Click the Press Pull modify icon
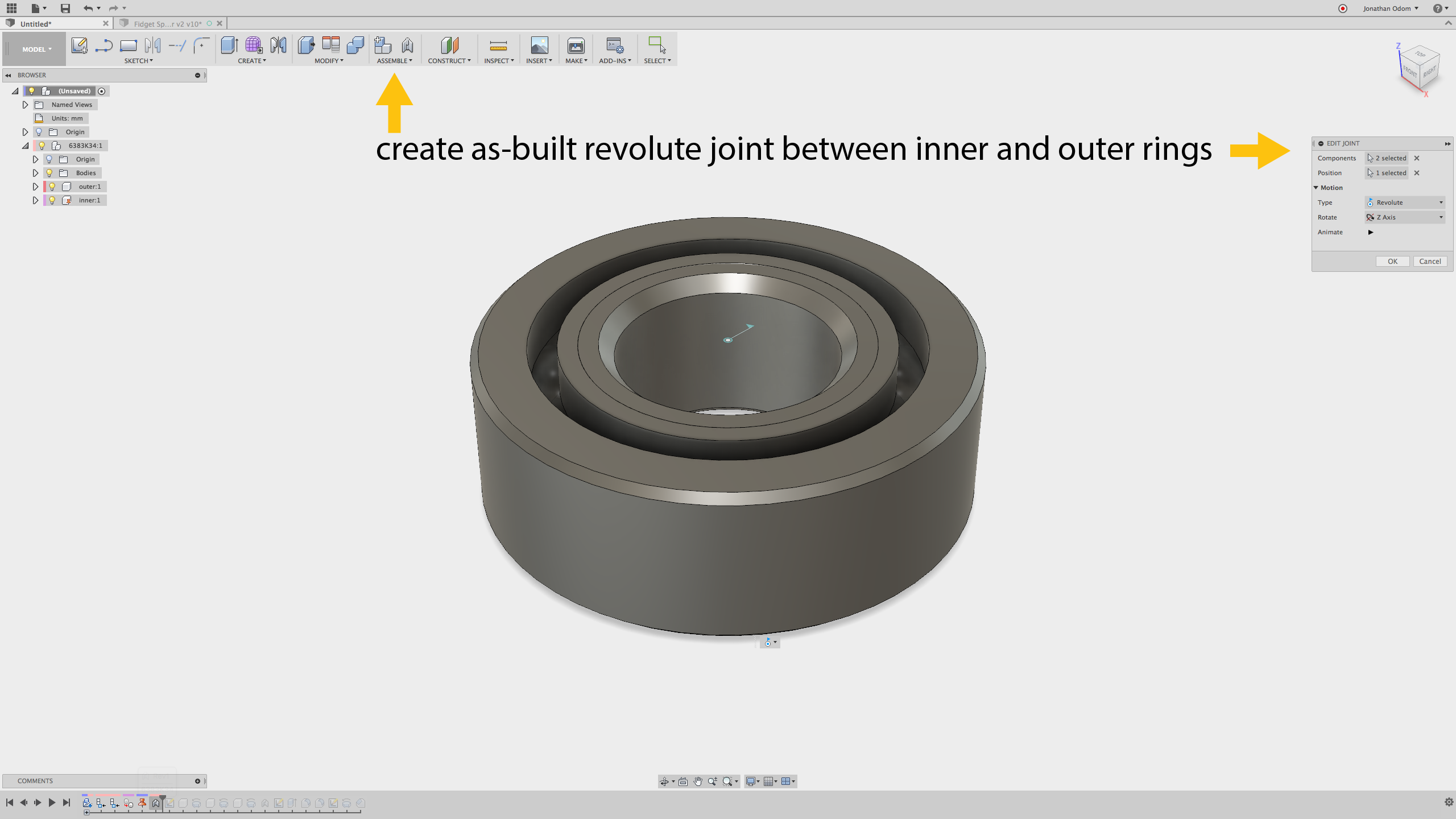1456x819 pixels. (306, 45)
